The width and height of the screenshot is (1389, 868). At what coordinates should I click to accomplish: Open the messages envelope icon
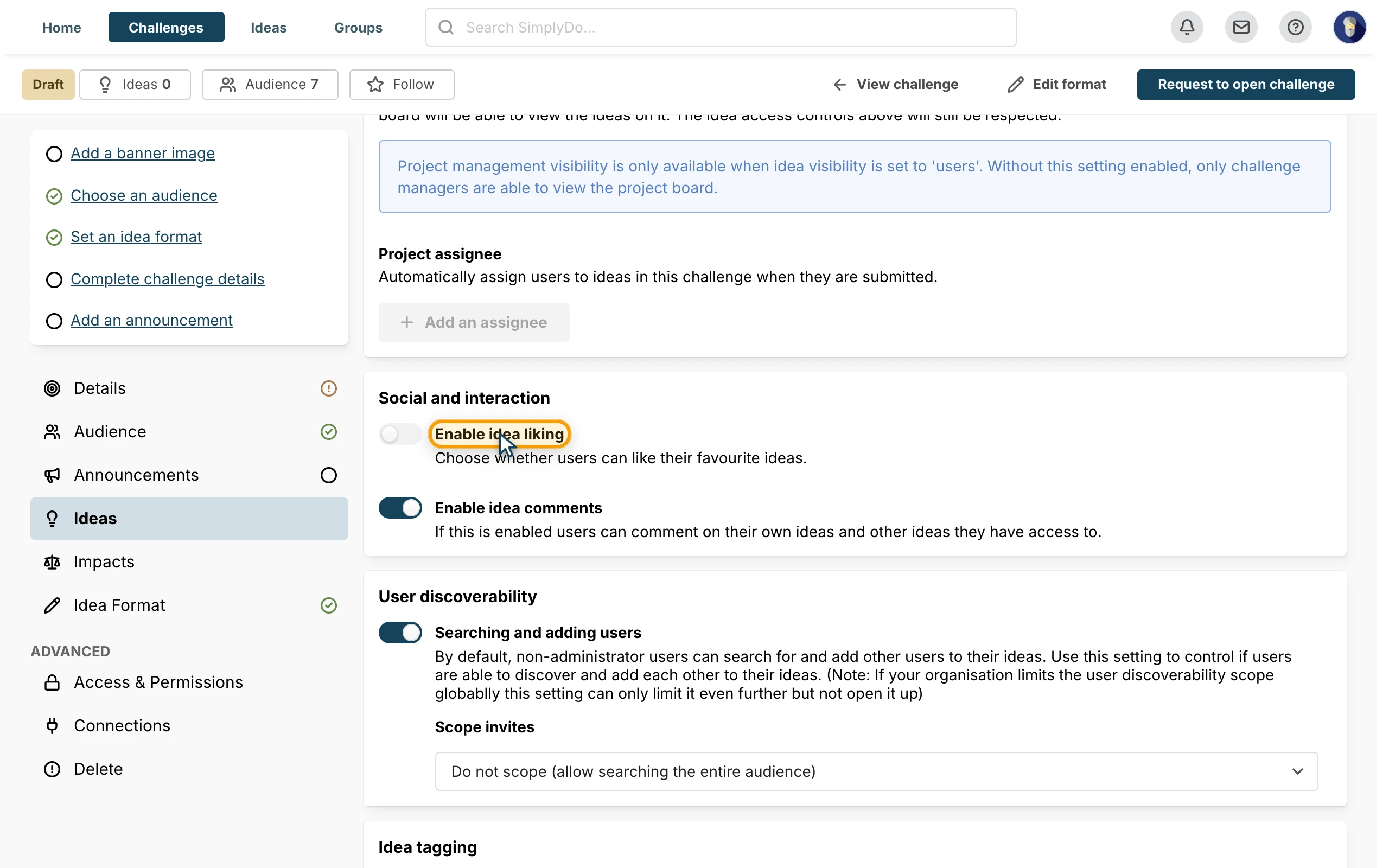coord(1241,27)
